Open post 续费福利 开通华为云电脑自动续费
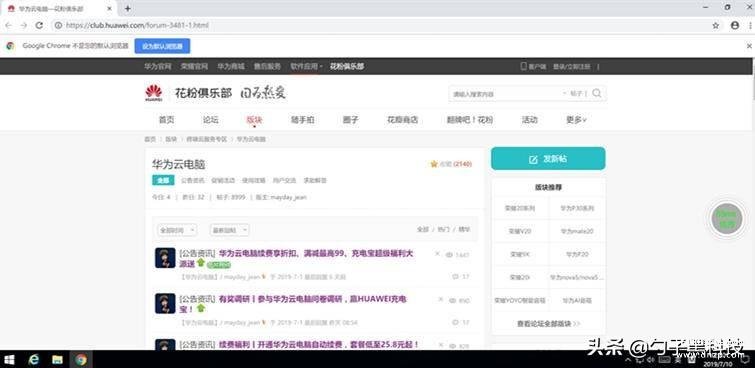755x368 pixels. point(319,344)
